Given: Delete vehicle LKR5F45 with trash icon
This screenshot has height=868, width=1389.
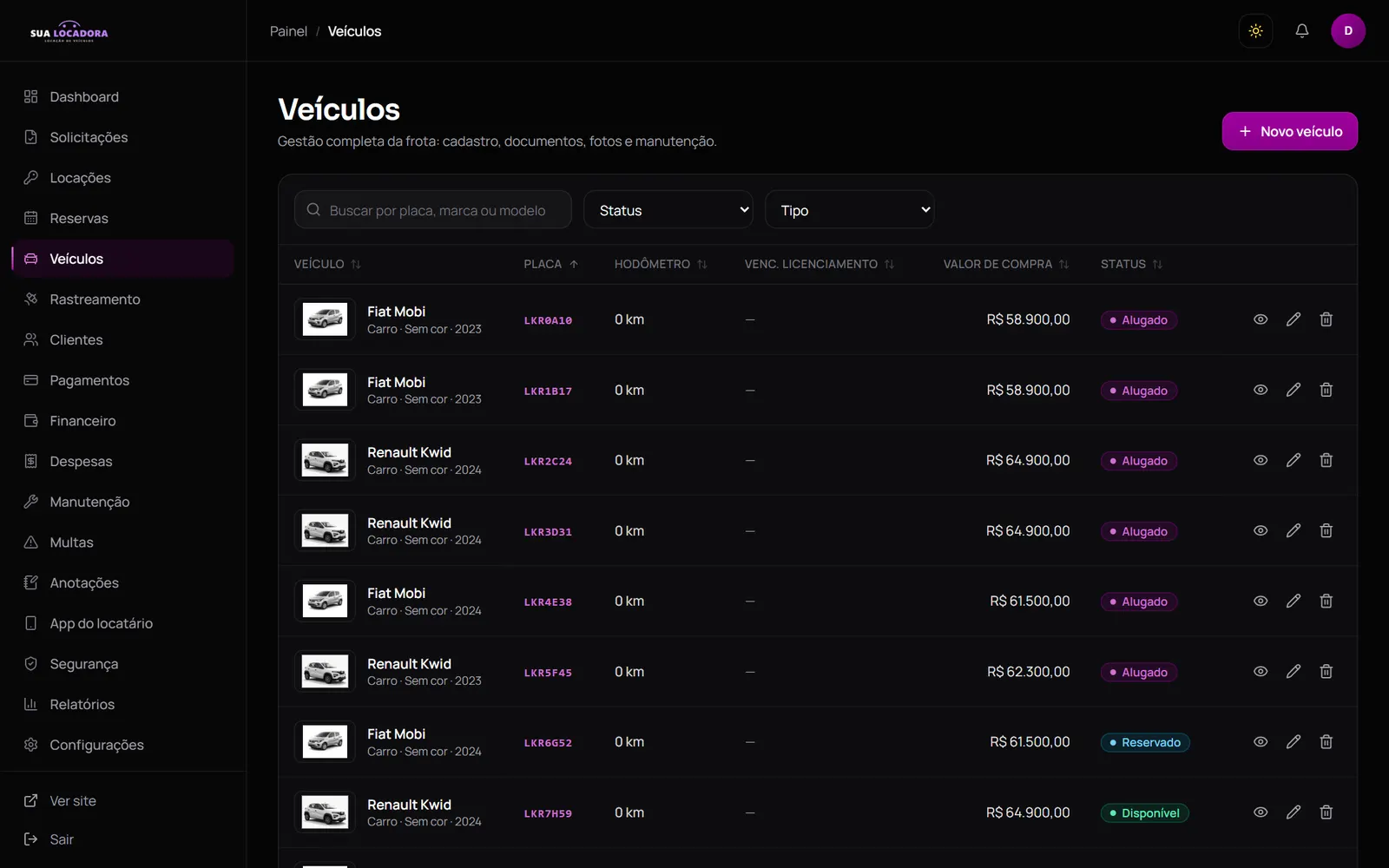Looking at the screenshot, I should (x=1326, y=672).
